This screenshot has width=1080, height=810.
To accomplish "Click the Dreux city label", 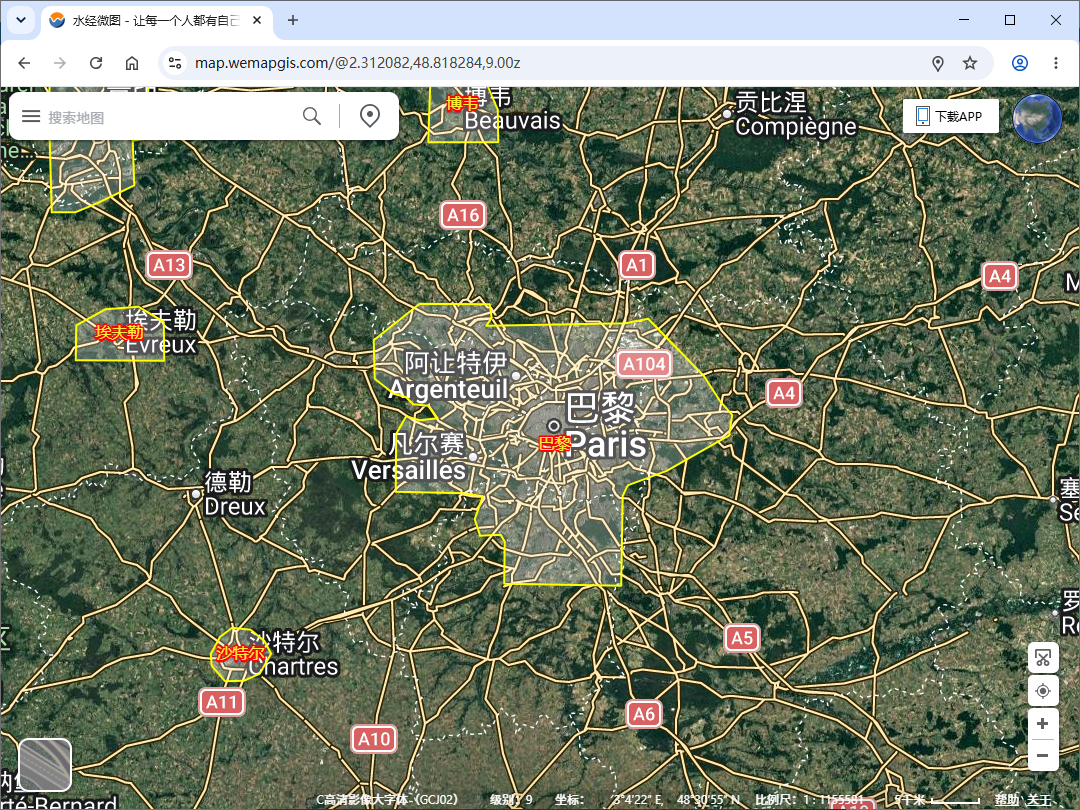I will (x=235, y=507).
